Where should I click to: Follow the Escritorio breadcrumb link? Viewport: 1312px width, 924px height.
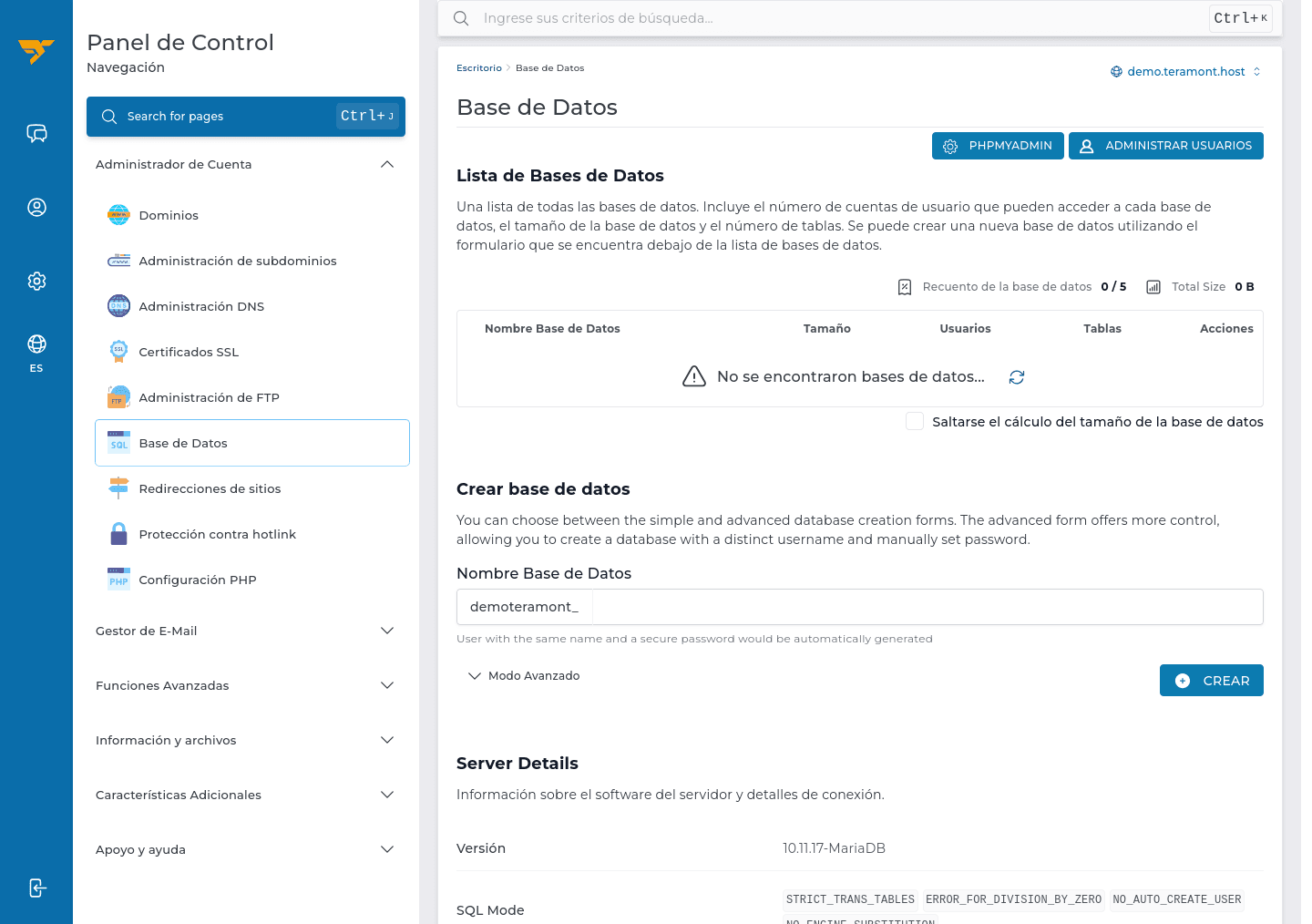click(x=479, y=68)
